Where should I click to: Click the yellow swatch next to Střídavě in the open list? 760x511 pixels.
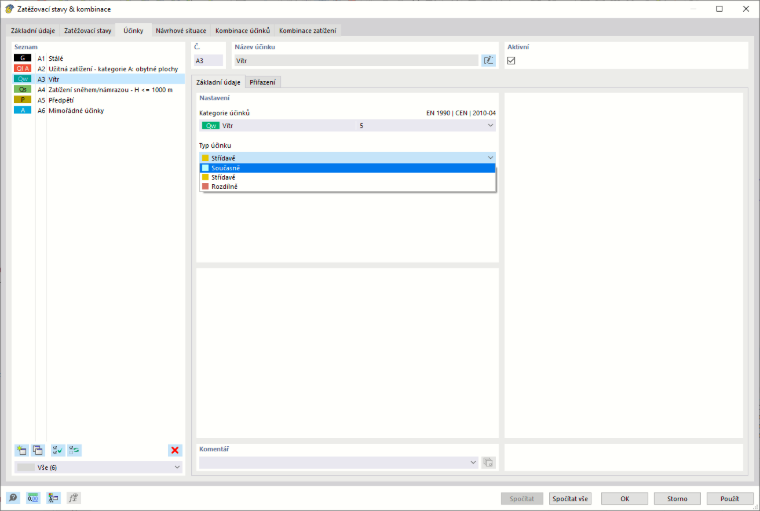point(206,177)
